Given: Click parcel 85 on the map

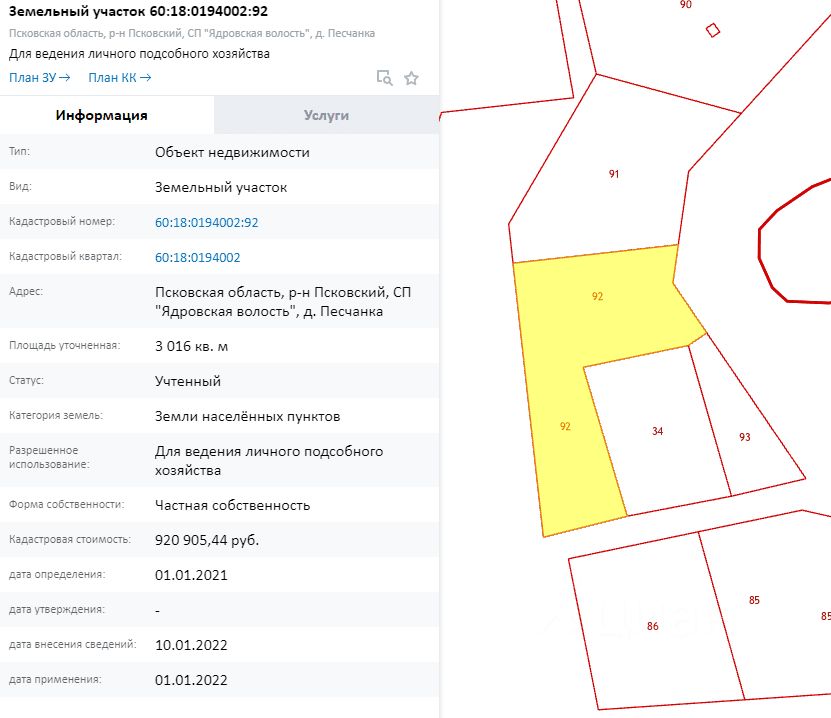Looking at the screenshot, I should coord(754,600).
